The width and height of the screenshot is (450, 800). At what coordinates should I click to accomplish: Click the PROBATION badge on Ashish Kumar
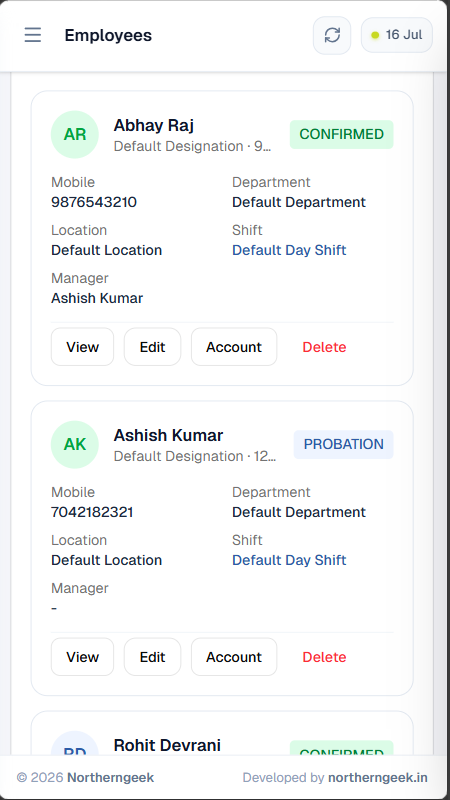click(343, 444)
